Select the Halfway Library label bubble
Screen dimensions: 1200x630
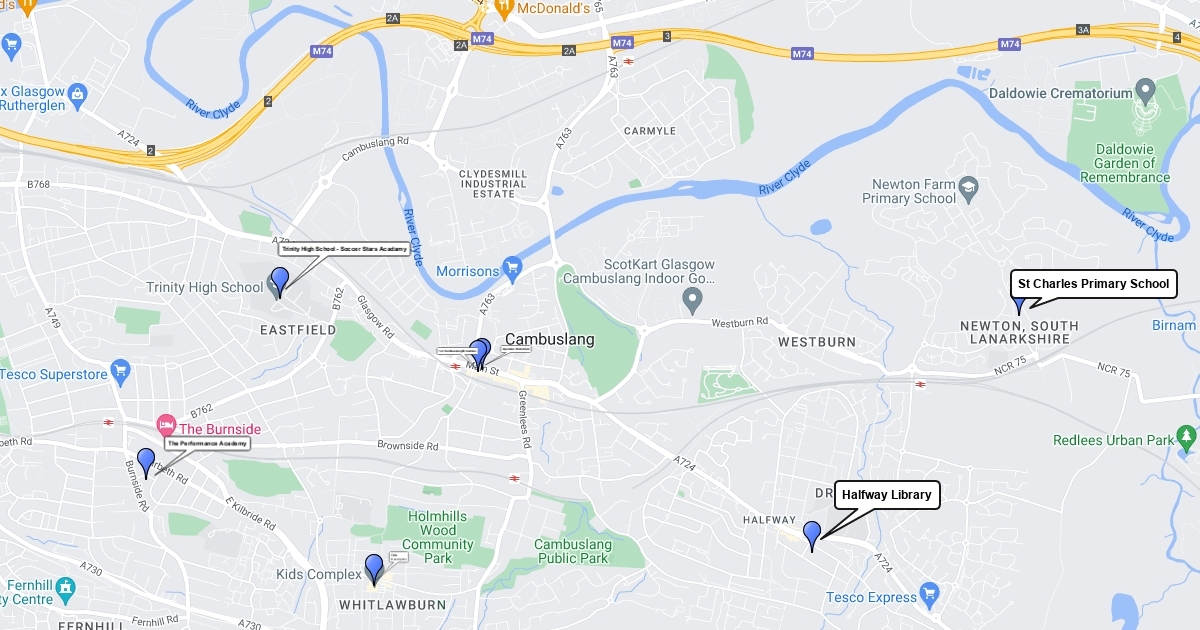[x=887, y=495]
